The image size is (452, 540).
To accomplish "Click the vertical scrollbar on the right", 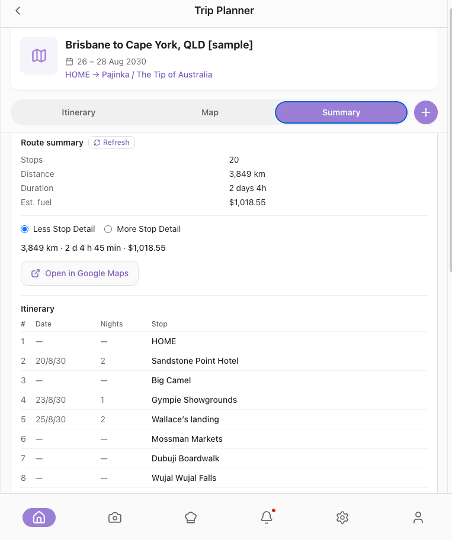I will [x=450, y=141].
